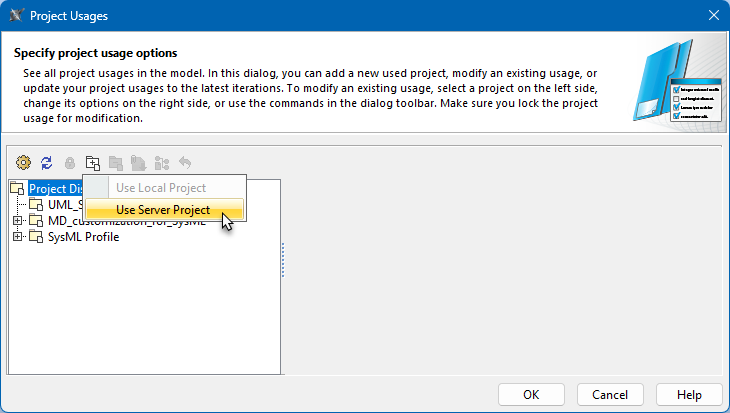
Task: Expand the MD_customization_for_SysML tree node
Action: [17, 221]
